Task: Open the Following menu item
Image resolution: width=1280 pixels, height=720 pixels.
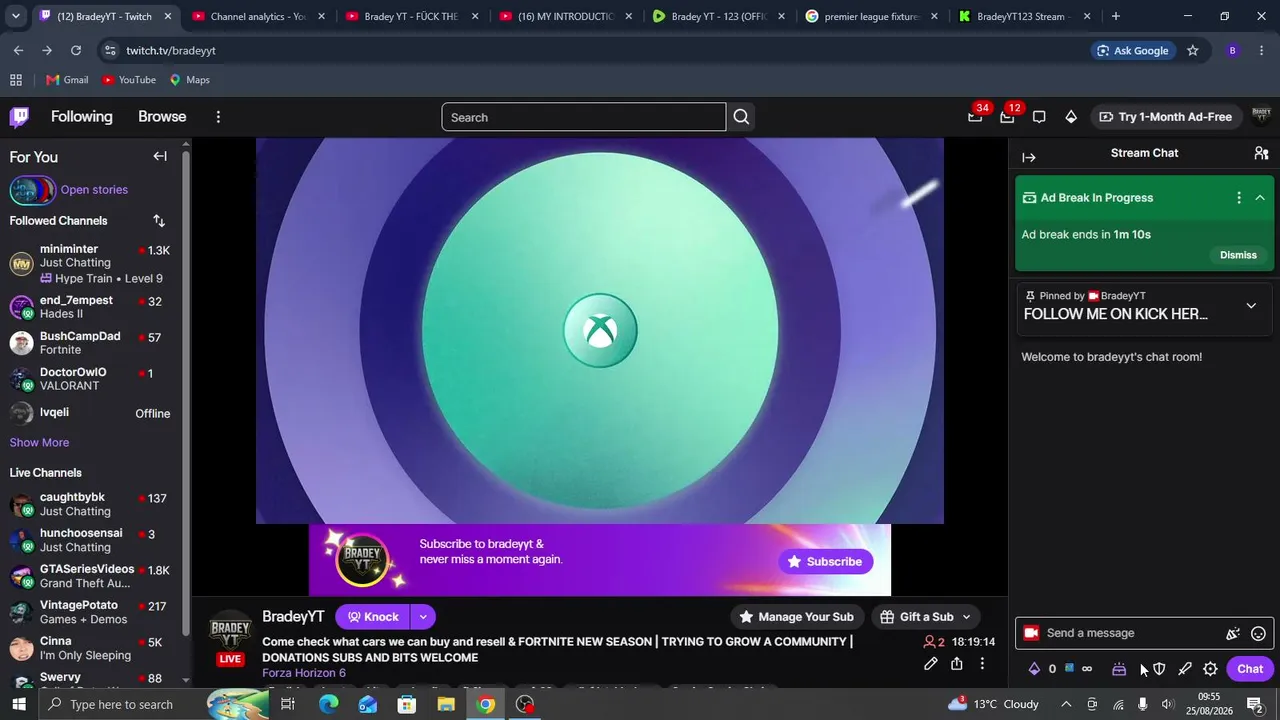Action: tap(82, 117)
